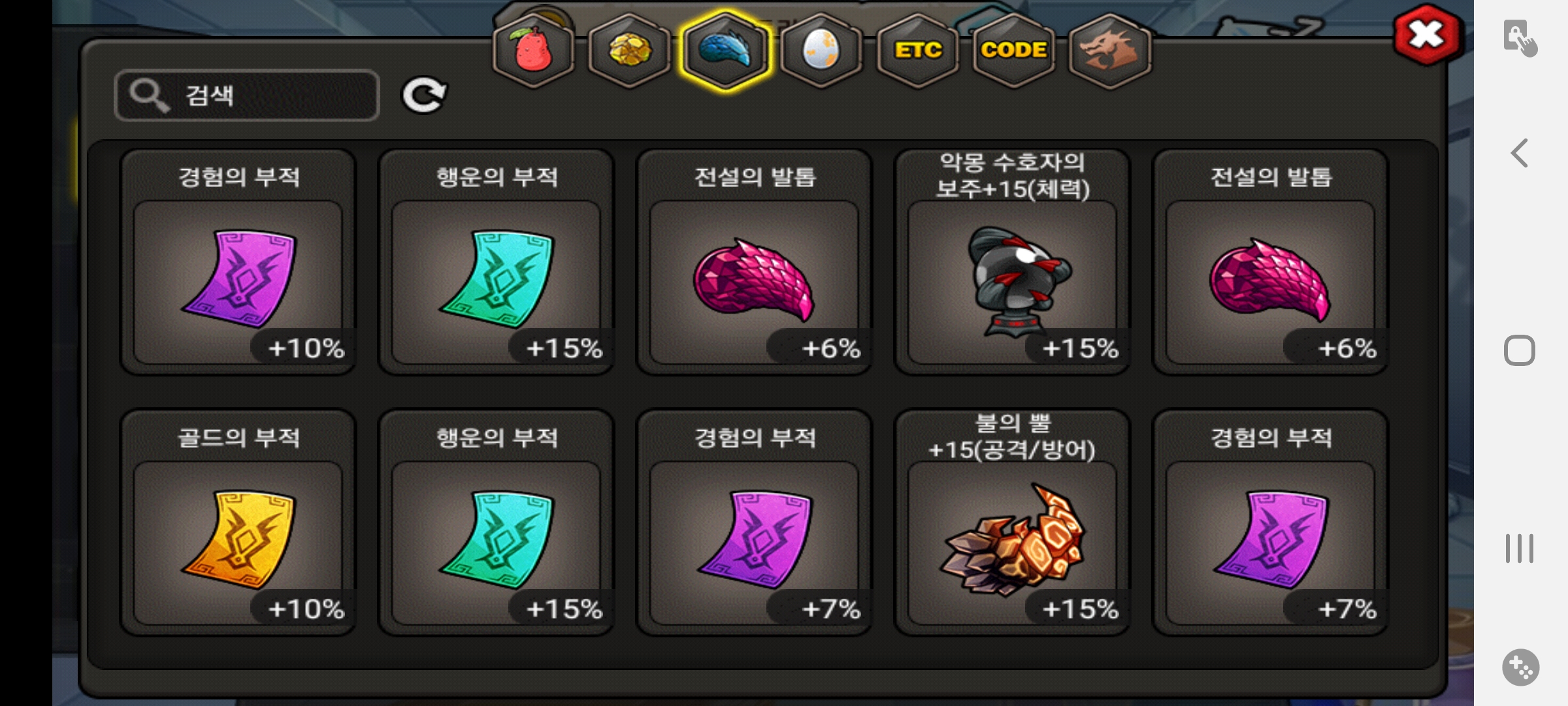
Task: Close the inventory with red X
Action: 1427,35
